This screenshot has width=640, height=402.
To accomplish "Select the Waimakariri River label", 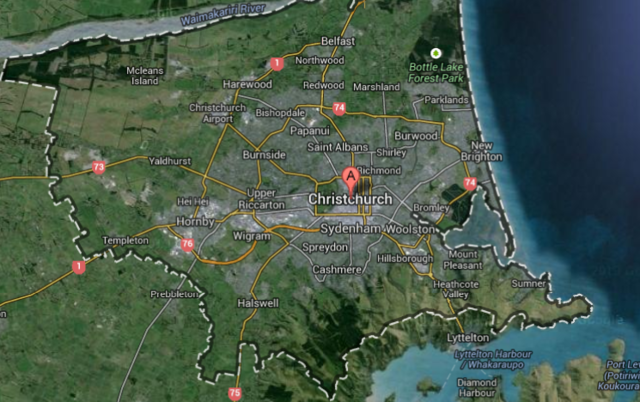I will (223, 14).
